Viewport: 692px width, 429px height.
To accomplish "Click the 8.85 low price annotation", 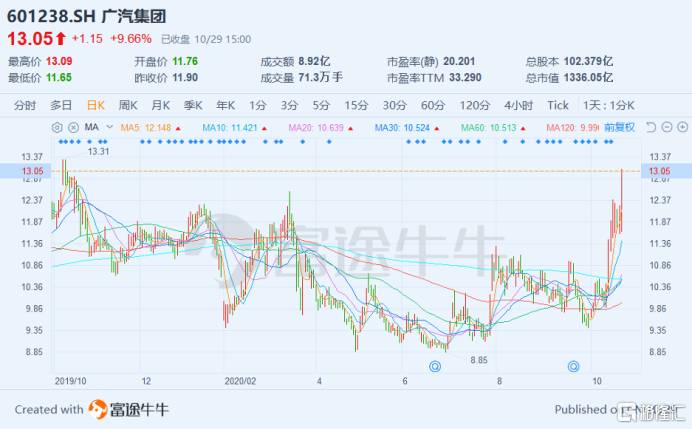I will [x=479, y=360].
